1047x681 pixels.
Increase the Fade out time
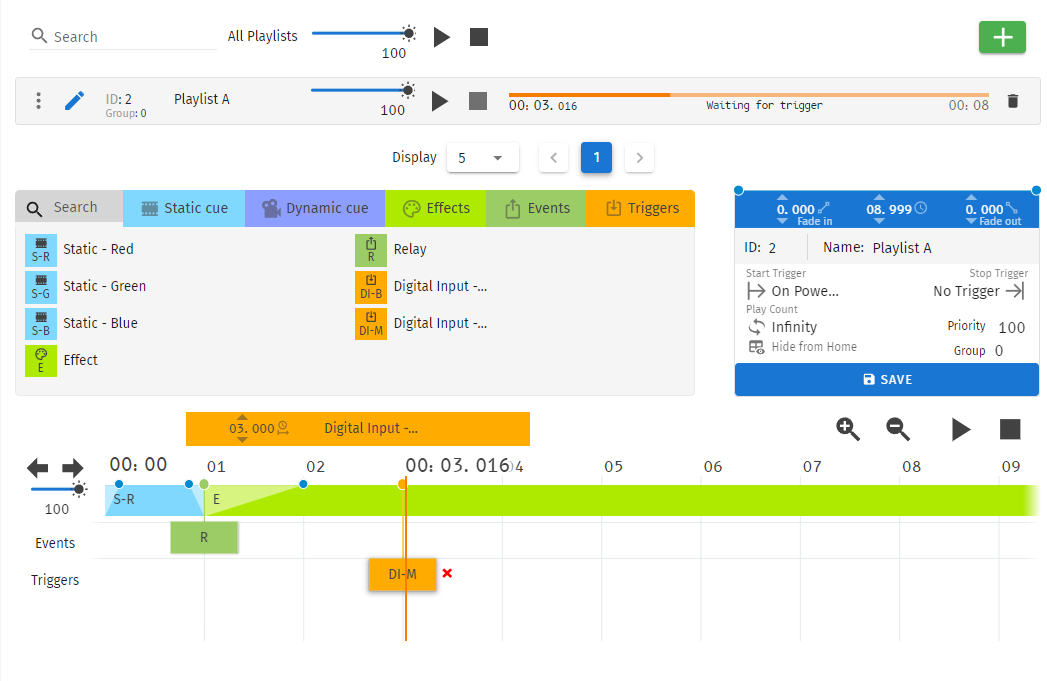(972, 198)
